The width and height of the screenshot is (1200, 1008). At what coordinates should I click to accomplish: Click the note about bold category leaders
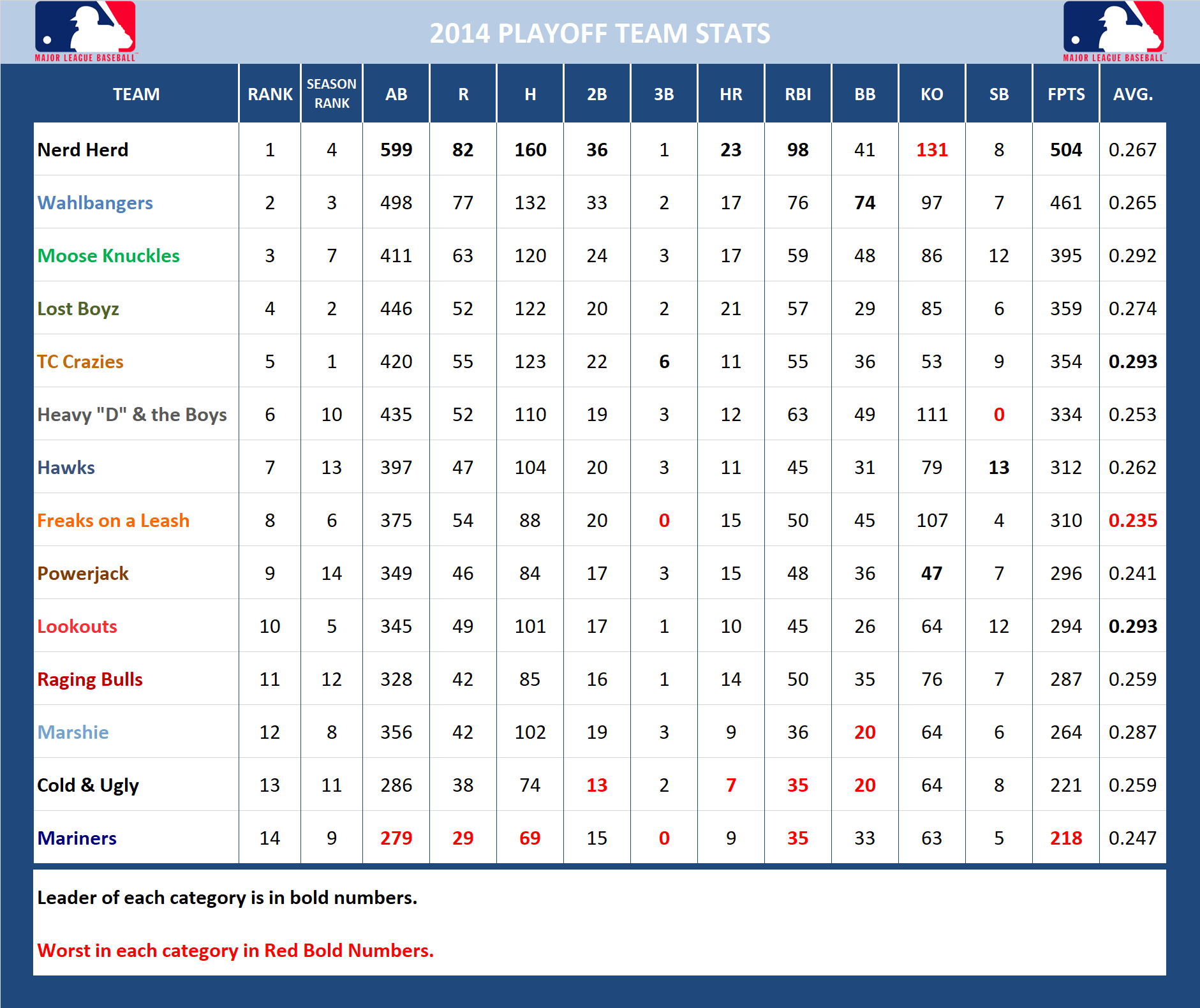[226, 897]
